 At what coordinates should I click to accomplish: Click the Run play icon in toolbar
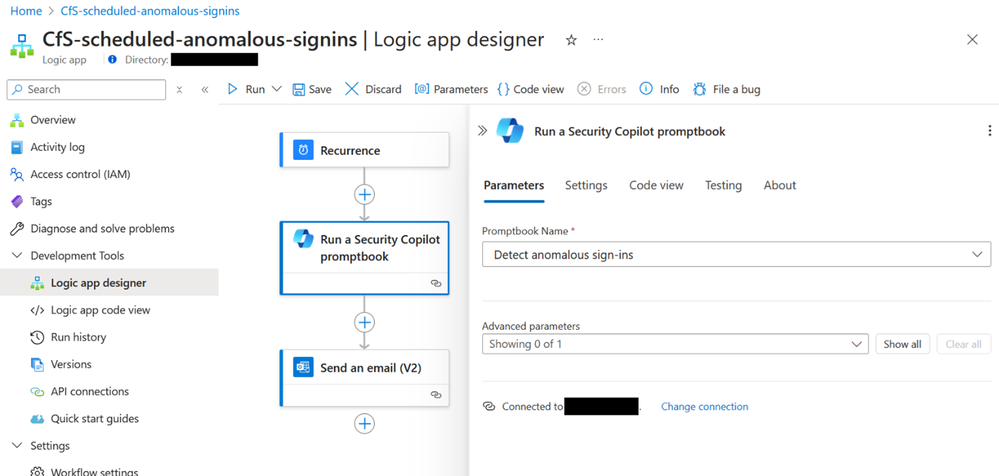coord(233,89)
